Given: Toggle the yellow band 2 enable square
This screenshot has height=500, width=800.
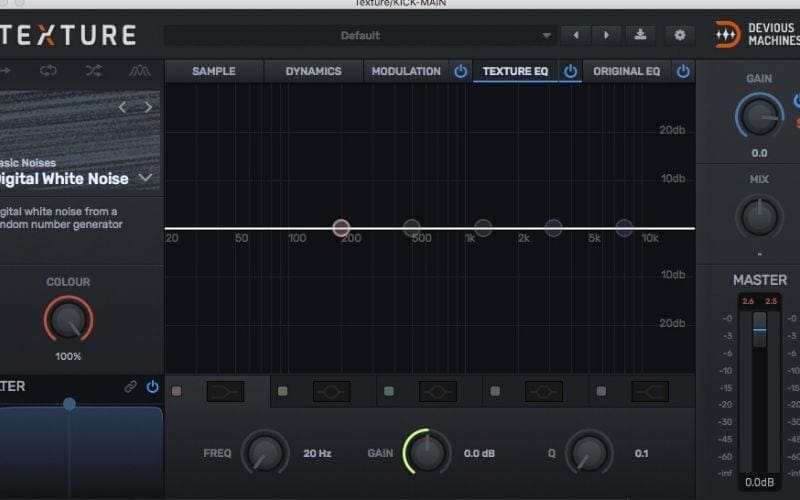Looking at the screenshot, I should [x=283, y=391].
